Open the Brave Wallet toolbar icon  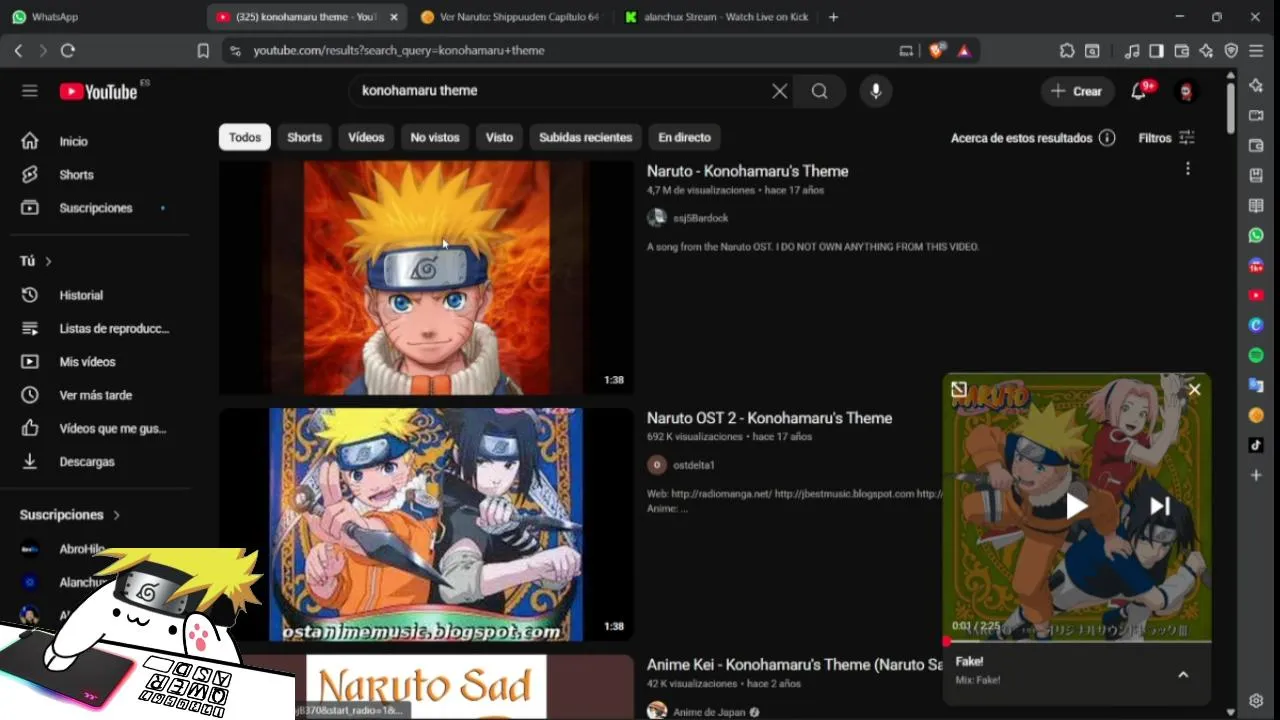[x=1182, y=50]
